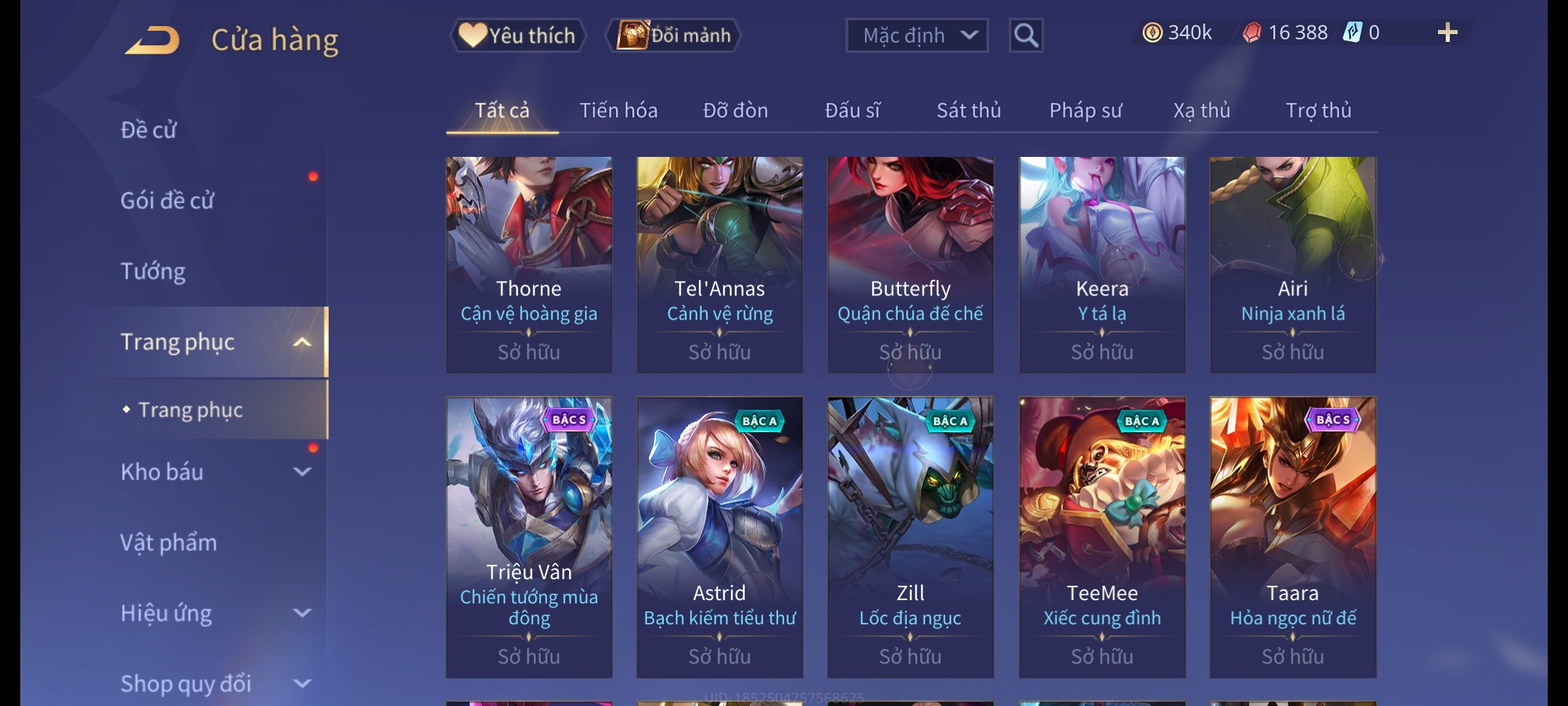Tap the red ruby currency icon
1568x706 pixels.
1251,33
